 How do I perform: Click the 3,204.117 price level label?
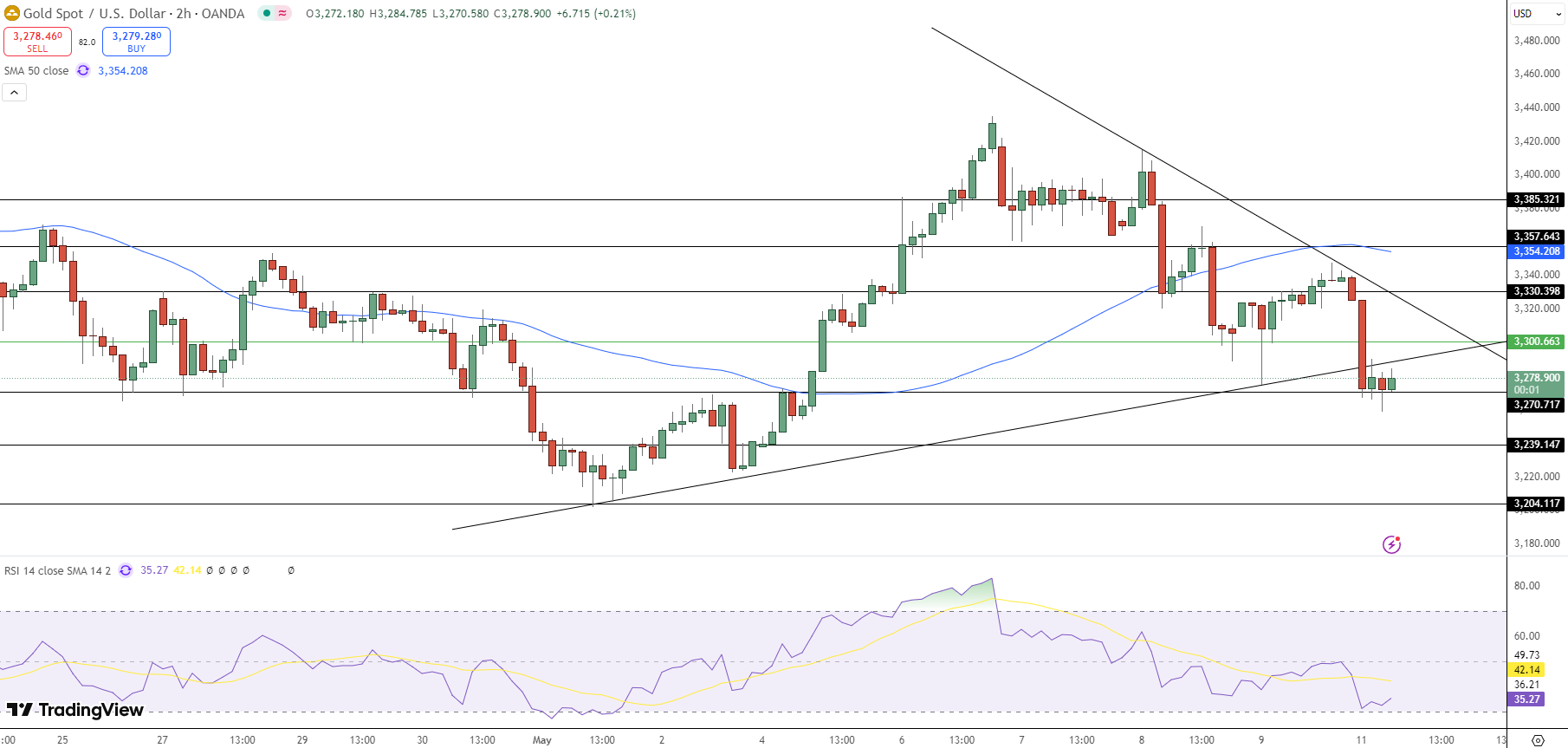coord(1537,504)
